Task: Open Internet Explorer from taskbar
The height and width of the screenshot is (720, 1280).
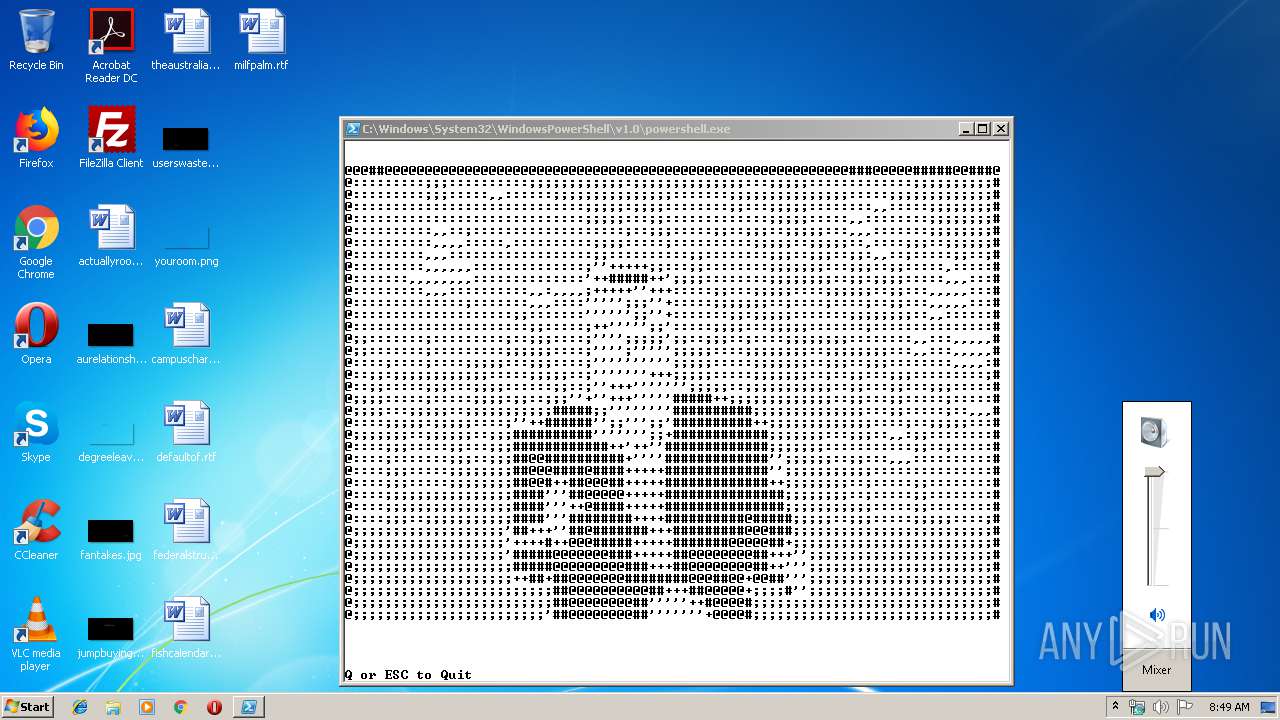Action: 81,707
